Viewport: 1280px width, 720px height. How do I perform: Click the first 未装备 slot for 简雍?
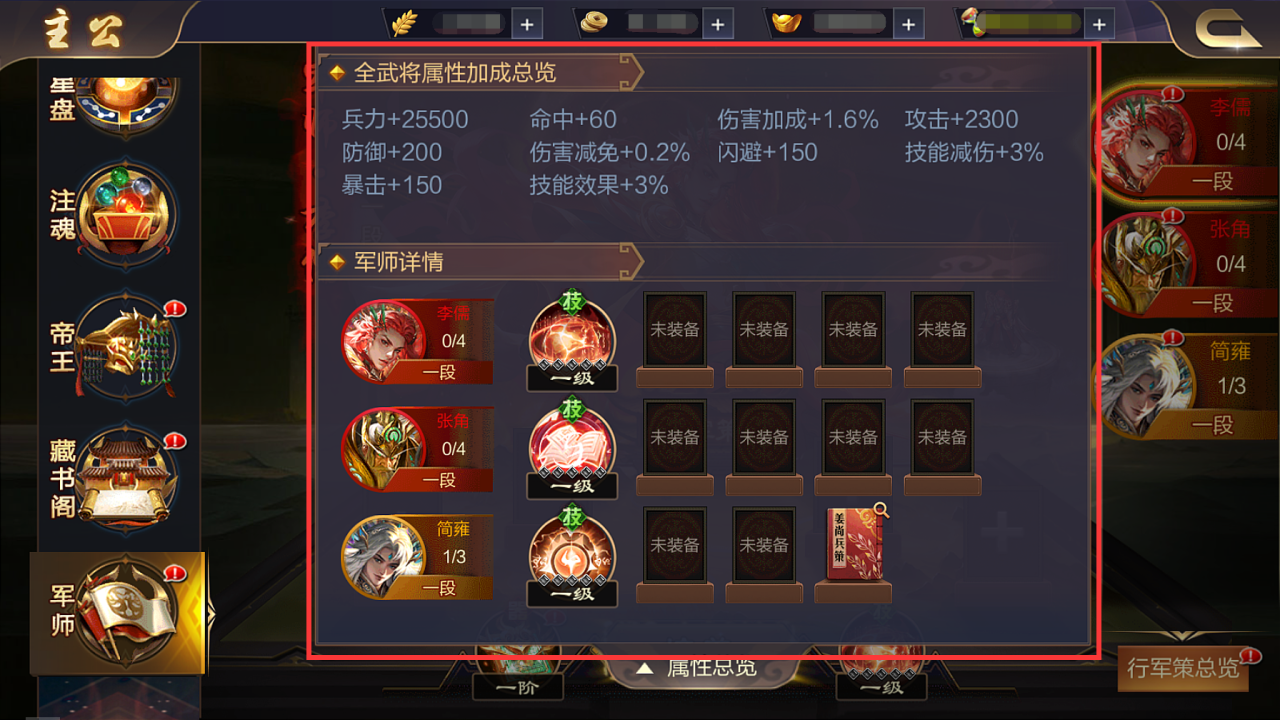675,546
